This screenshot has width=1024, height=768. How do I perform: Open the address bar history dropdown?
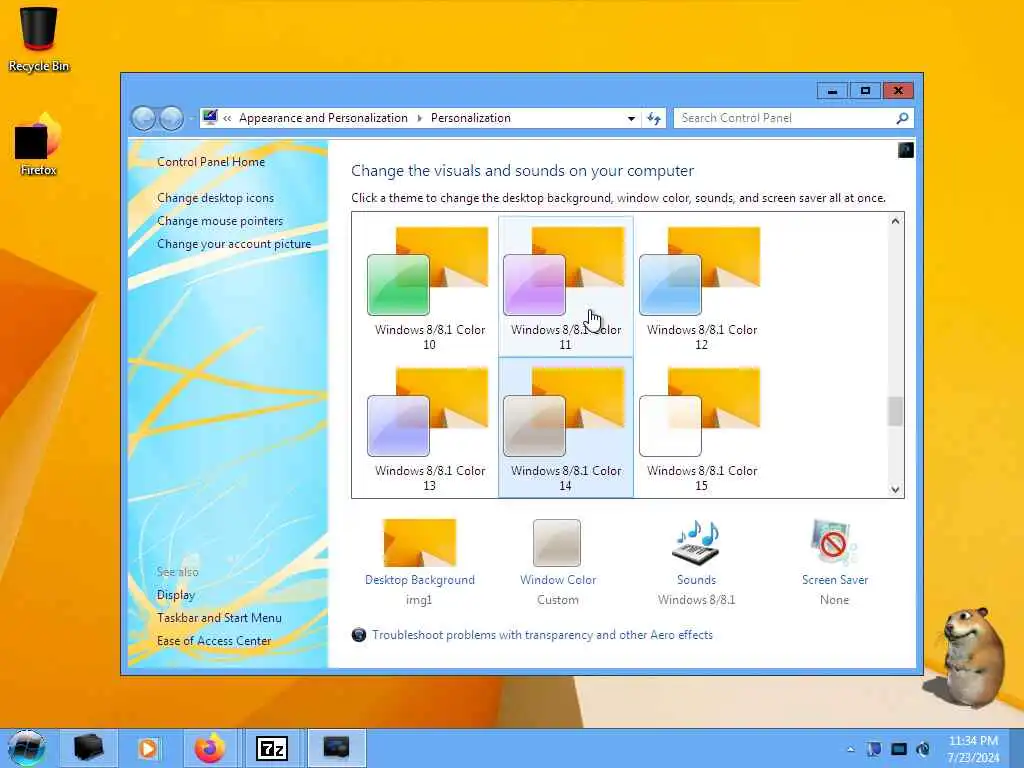point(631,118)
